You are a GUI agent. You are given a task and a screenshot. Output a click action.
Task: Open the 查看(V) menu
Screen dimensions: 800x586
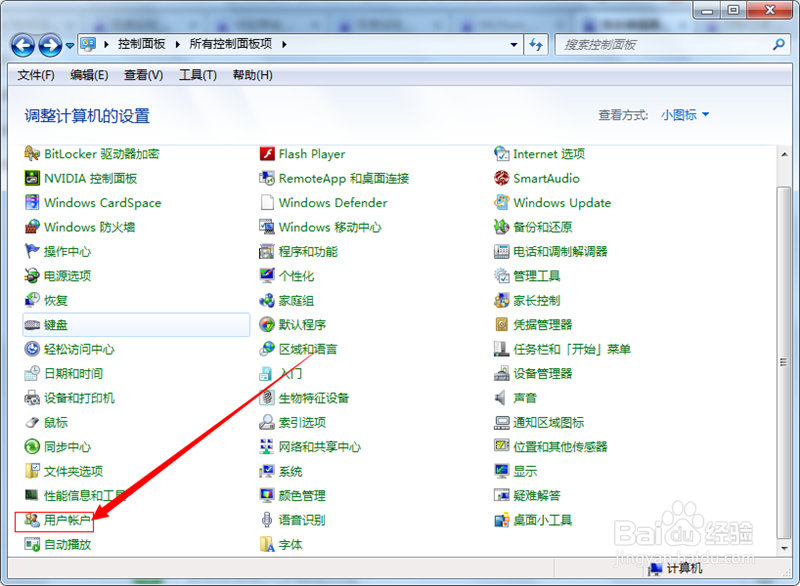click(x=143, y=75)
